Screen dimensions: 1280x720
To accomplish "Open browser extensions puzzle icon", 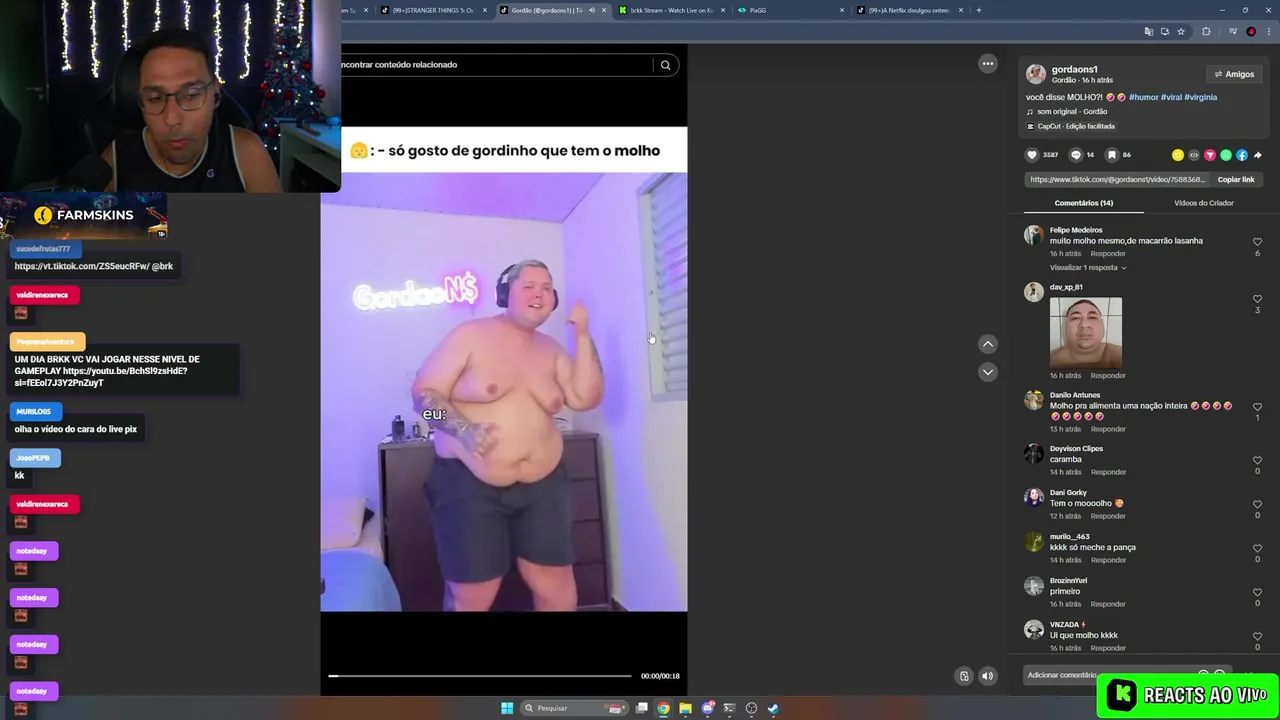I will tap(1206, 32).
